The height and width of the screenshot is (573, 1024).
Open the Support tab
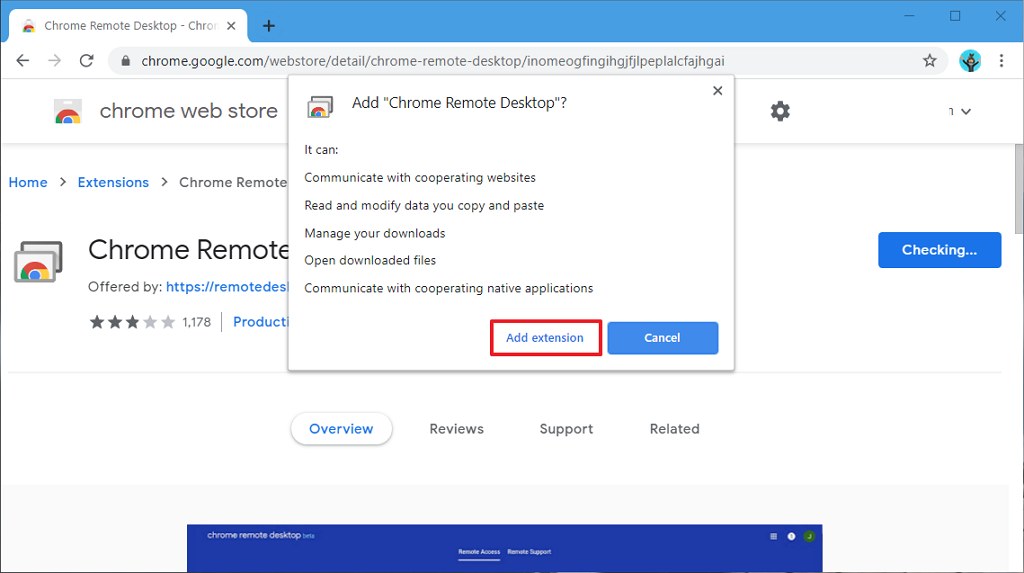point(566,429)
